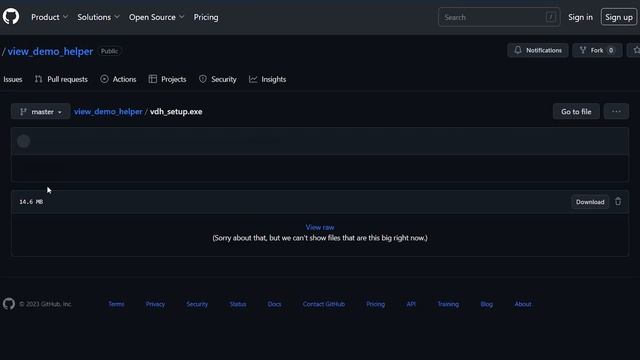Click the Sign in link
The image size is (640, 360).
(580, 17)
